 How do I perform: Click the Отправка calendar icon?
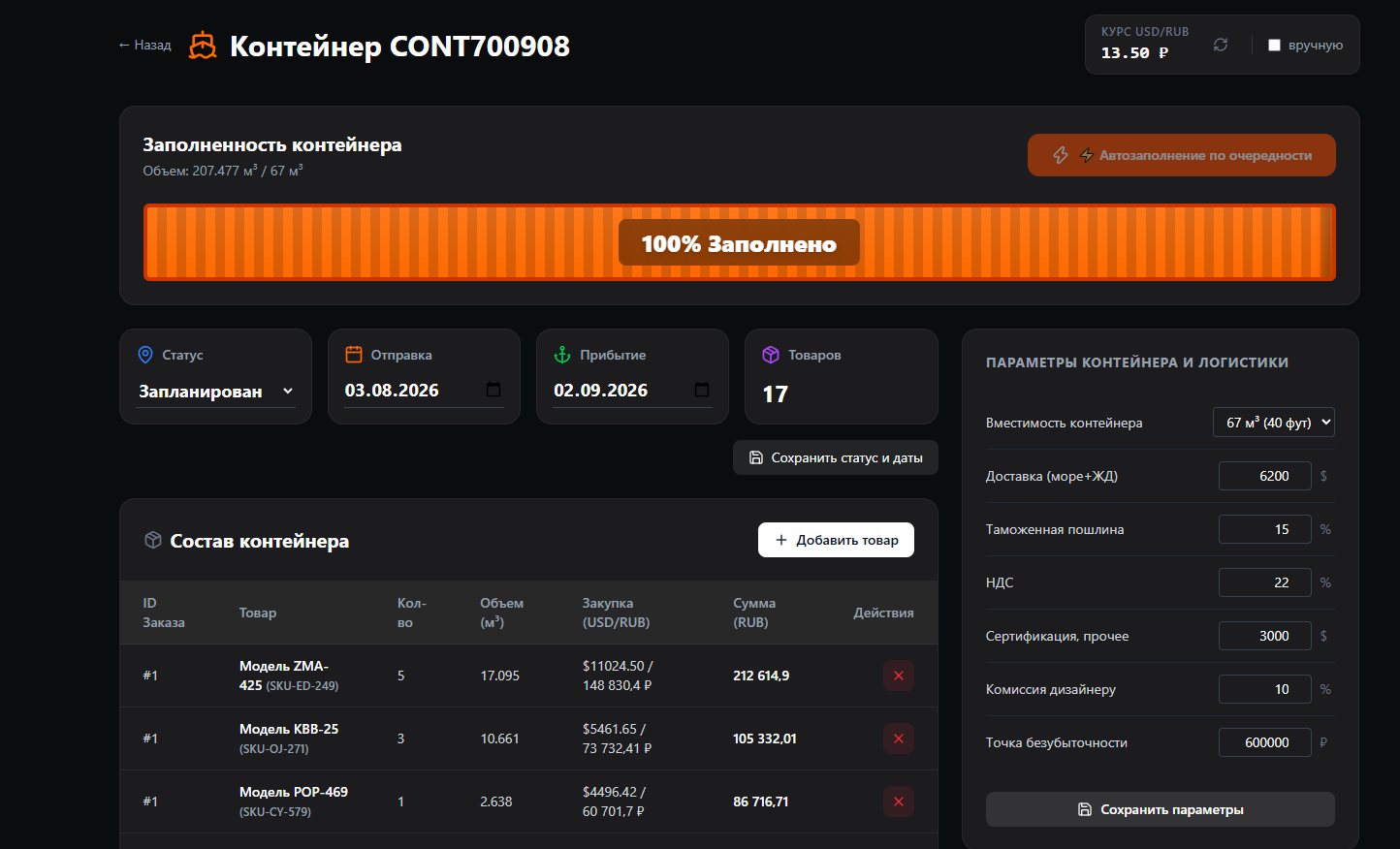tap(354, 355)
